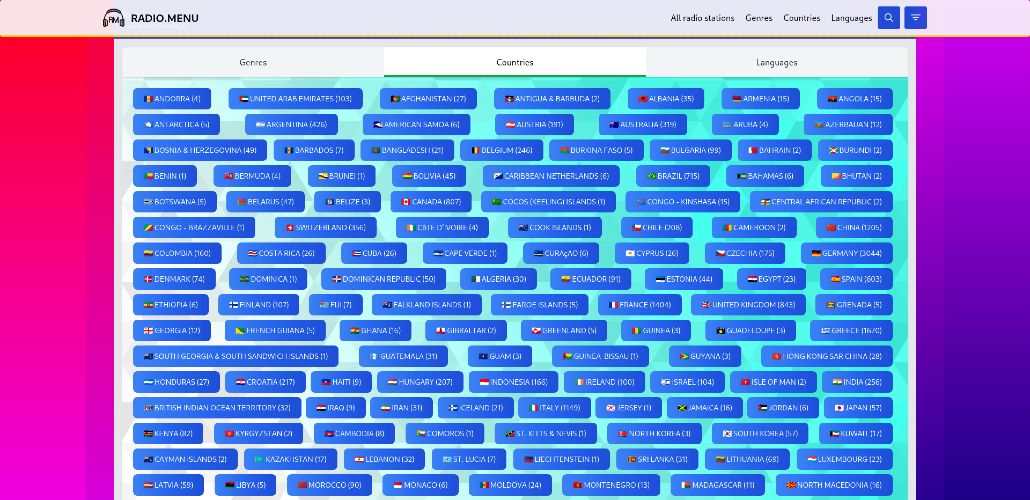Choose Afghanistan (27) stations
The image size is (1030, 500).
tap(428, 99)
